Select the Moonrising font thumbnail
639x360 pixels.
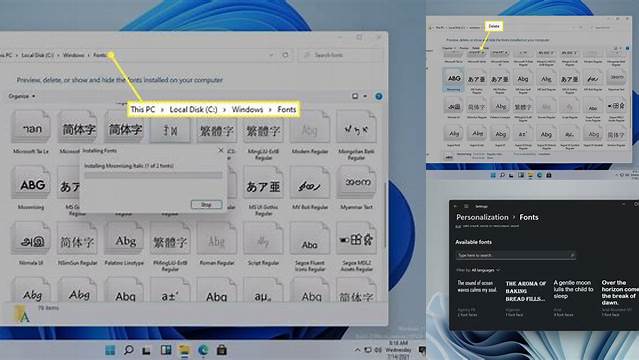pyautogui.click(x=31, y=187)
